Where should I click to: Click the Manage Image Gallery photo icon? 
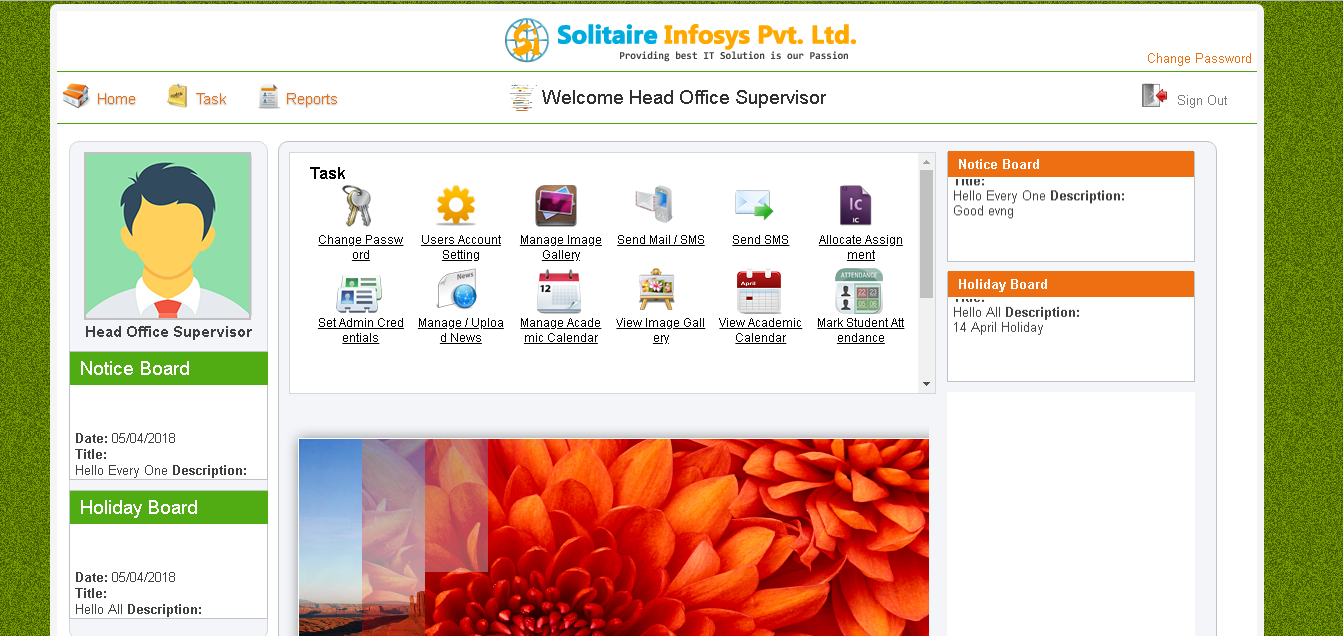[x=556, y=206]
